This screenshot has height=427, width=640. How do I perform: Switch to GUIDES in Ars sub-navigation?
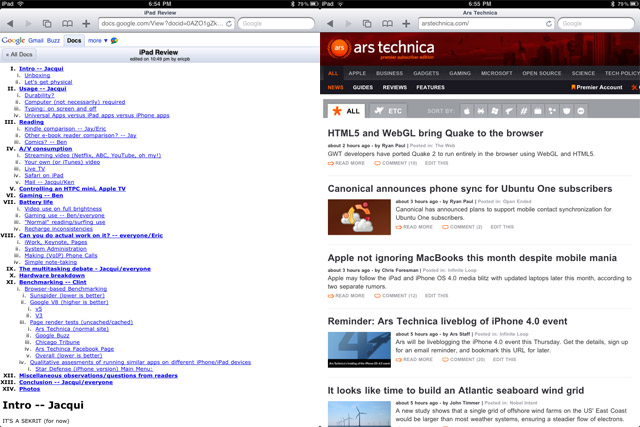(362, 87)
